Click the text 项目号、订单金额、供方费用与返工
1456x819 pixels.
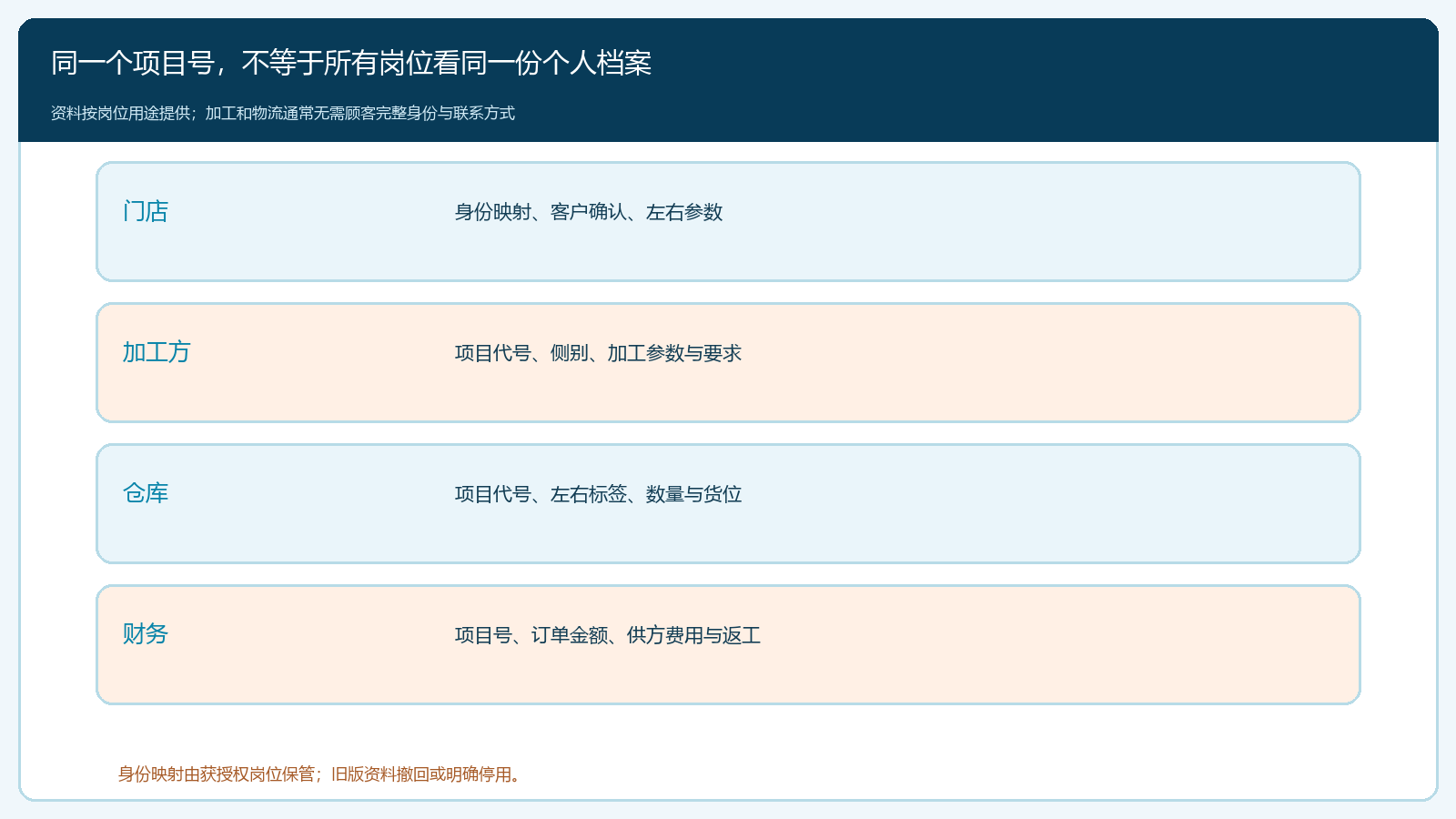pos(608,635)
